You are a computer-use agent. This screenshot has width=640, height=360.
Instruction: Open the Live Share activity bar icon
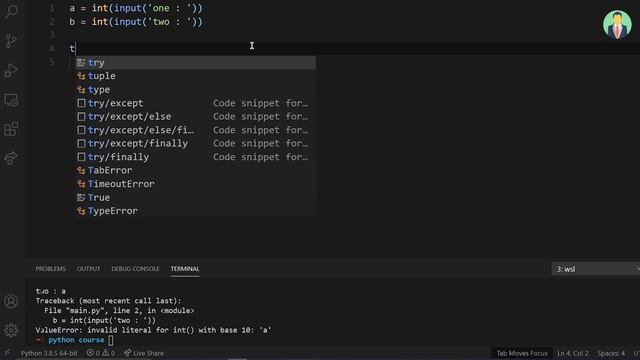click(11, 158)
